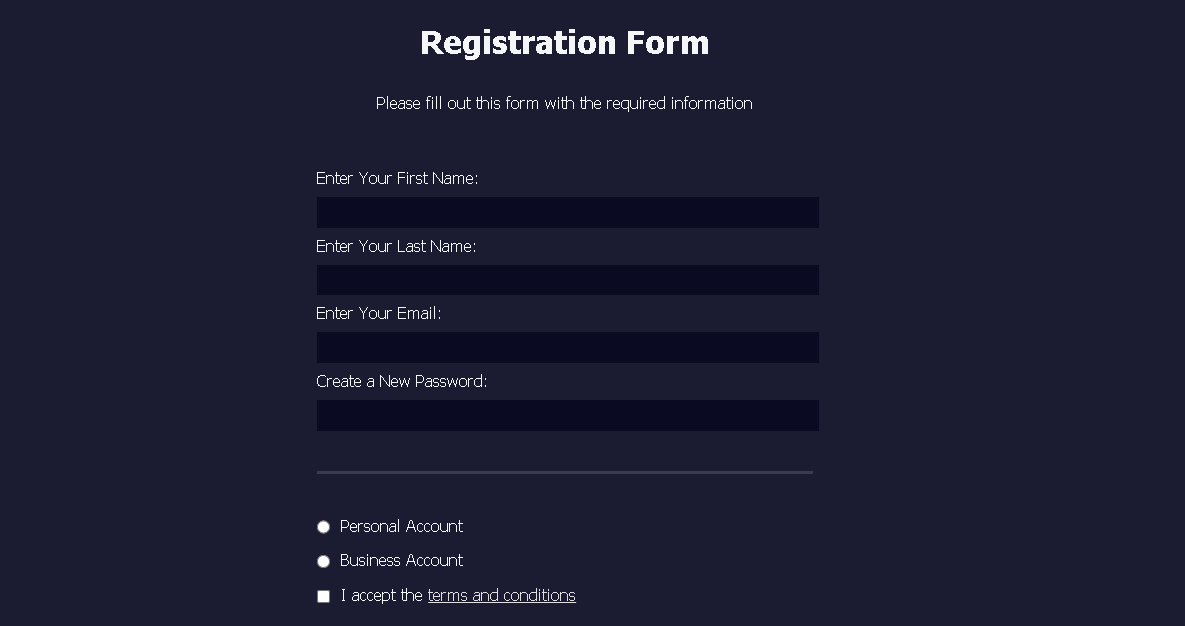Click the form instructions subtitle text
The image size is (1185, 626).
tap(565, 103)
